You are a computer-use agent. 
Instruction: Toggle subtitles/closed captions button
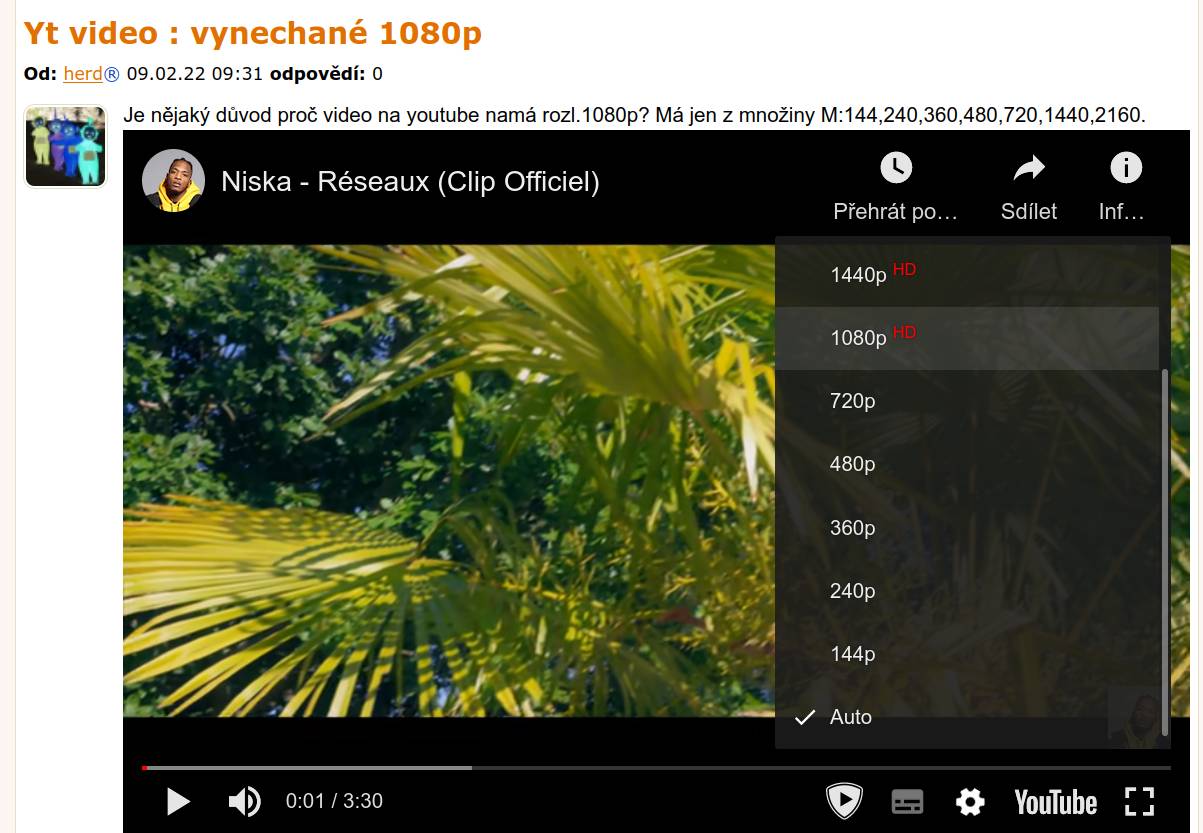[x=907, y=801]
